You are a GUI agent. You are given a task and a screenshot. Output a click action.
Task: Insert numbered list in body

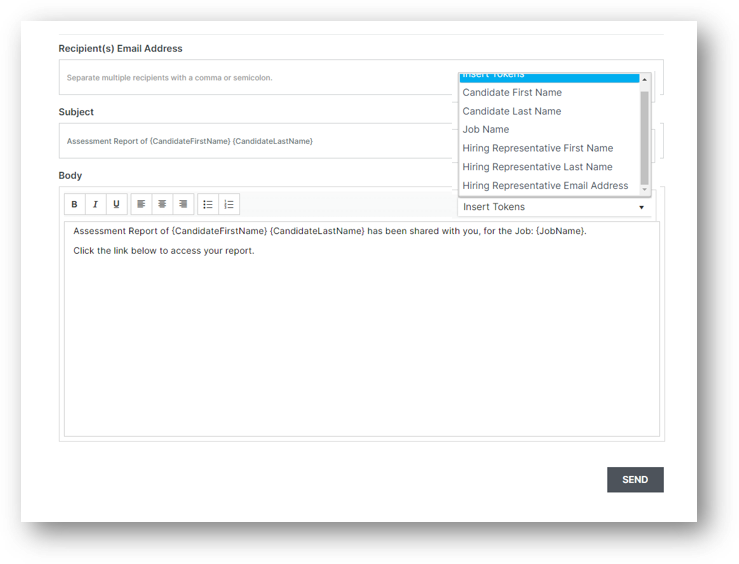[x=229, y=204]
